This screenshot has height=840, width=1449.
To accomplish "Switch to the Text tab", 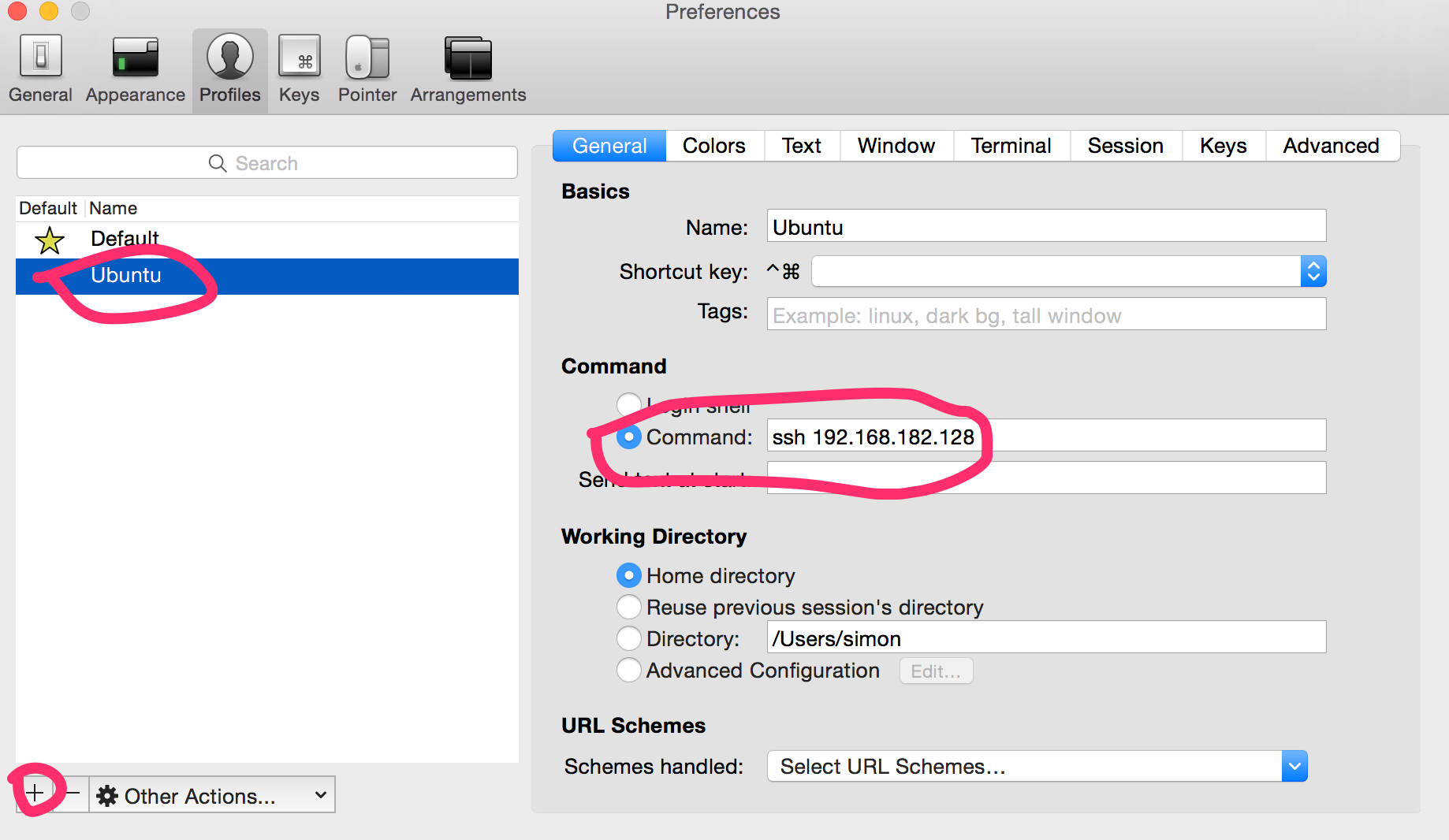I will click(x=802, y=146).
